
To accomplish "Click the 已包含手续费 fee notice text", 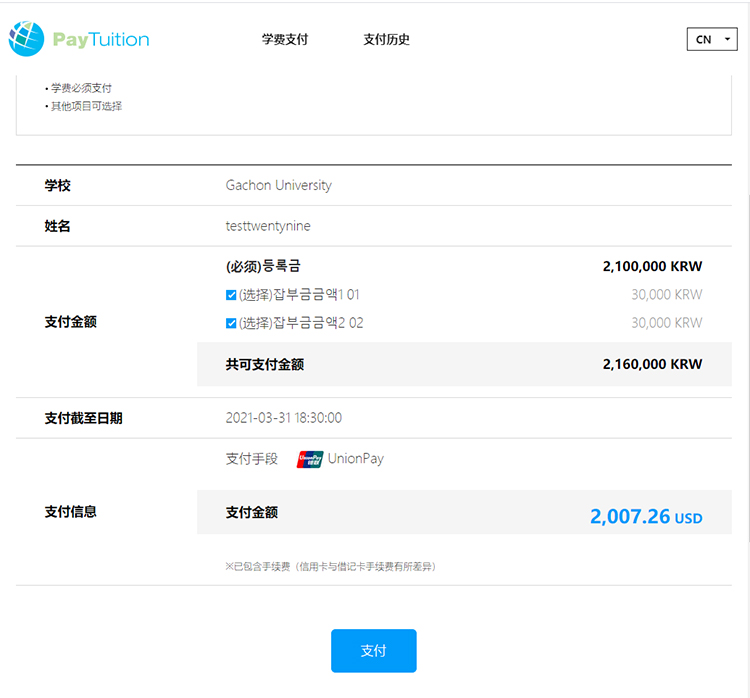I will point(330,566).
